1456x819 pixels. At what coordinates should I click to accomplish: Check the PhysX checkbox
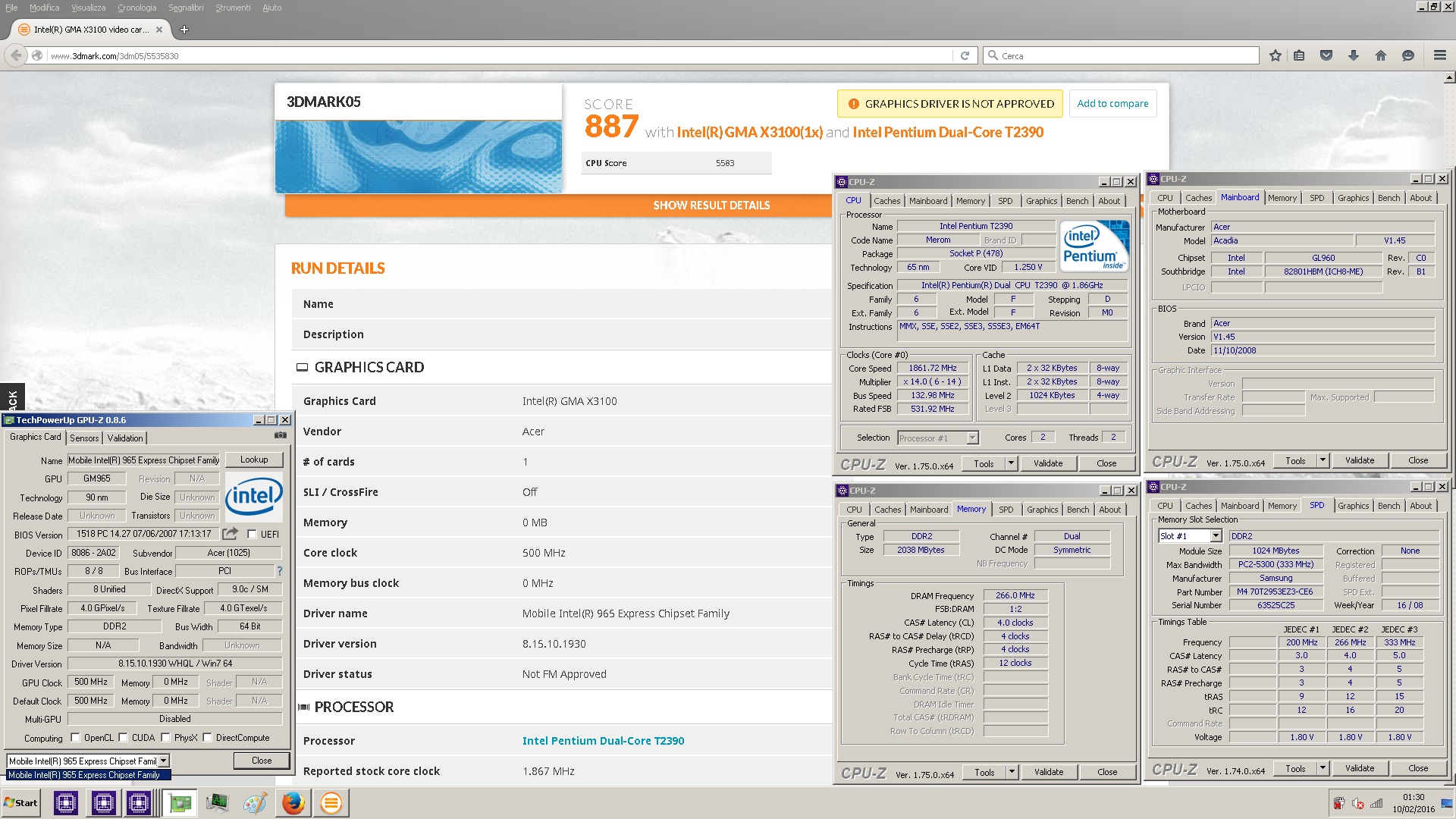coord(165,737)
